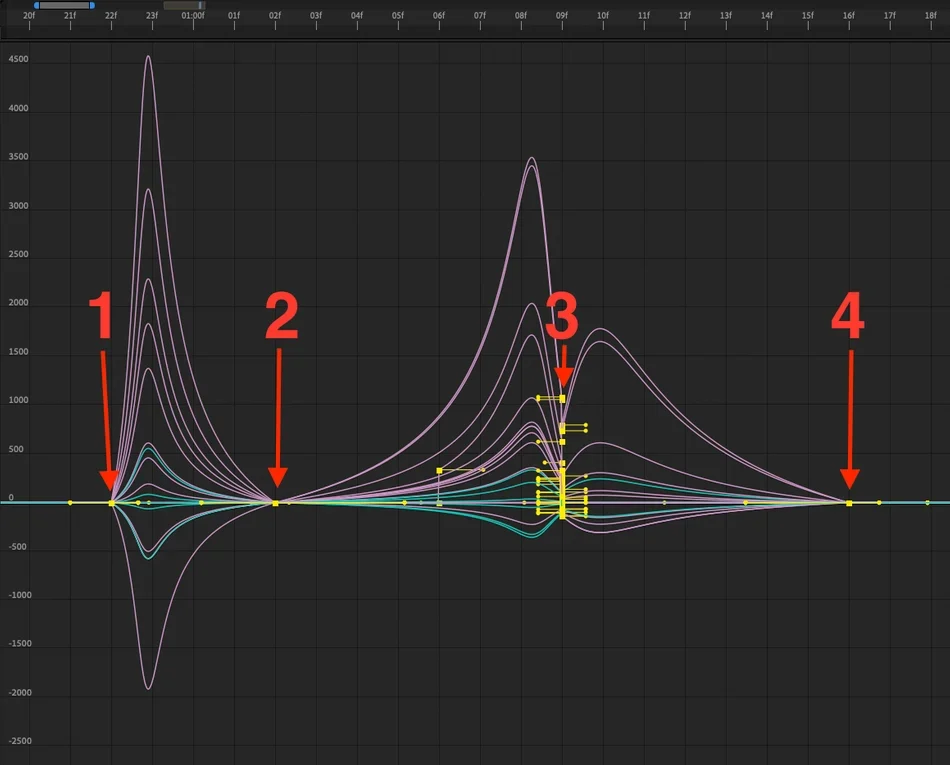Click the Bezier handle right of 06f keyframe
The image size is (950, 765).
click(483, 470)
